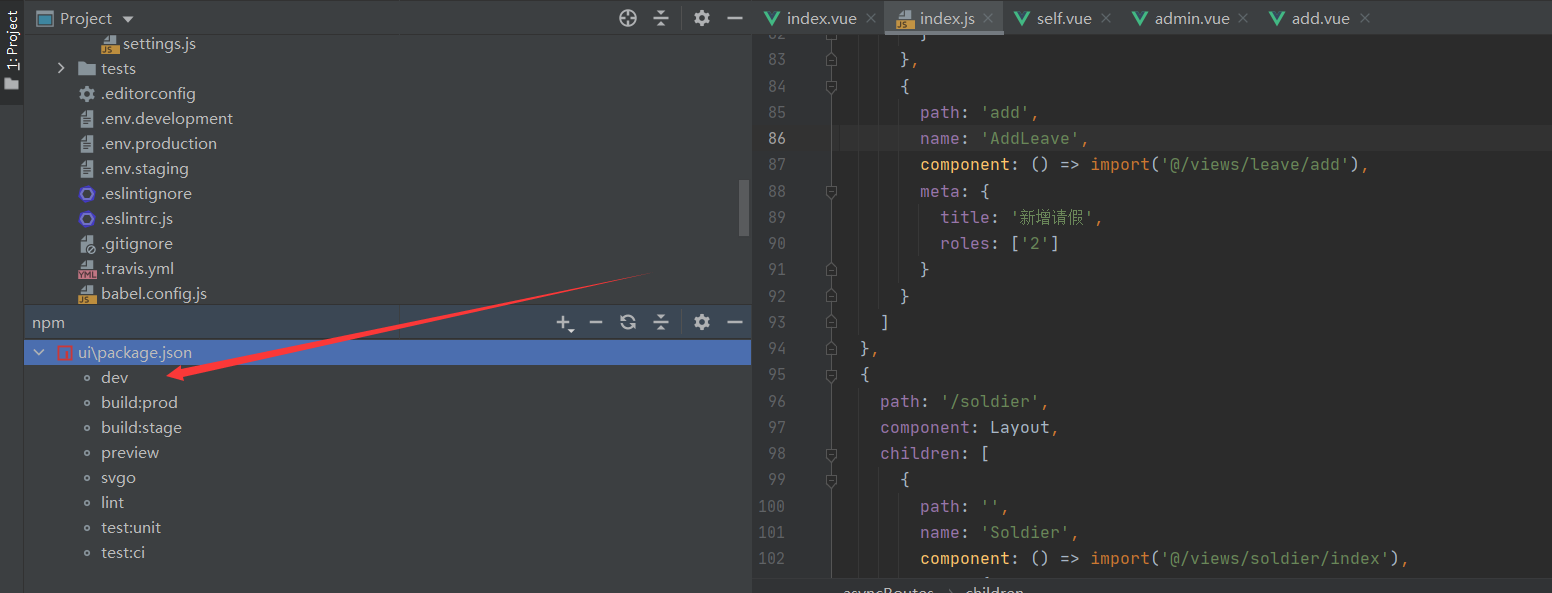Hide the npm tool window
The width and height of the screenshot is (1552, 593).
click(735, 322)
